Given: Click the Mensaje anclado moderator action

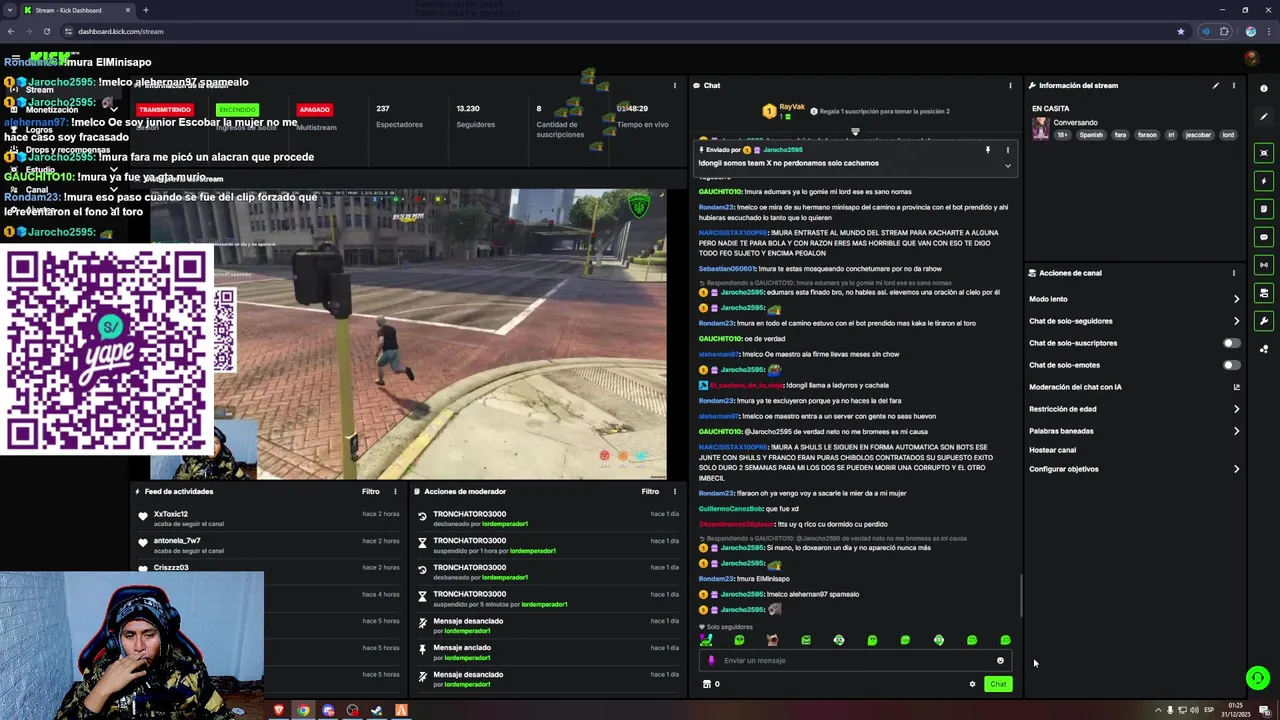Looking at the screenshot, I should coord(462,648).
